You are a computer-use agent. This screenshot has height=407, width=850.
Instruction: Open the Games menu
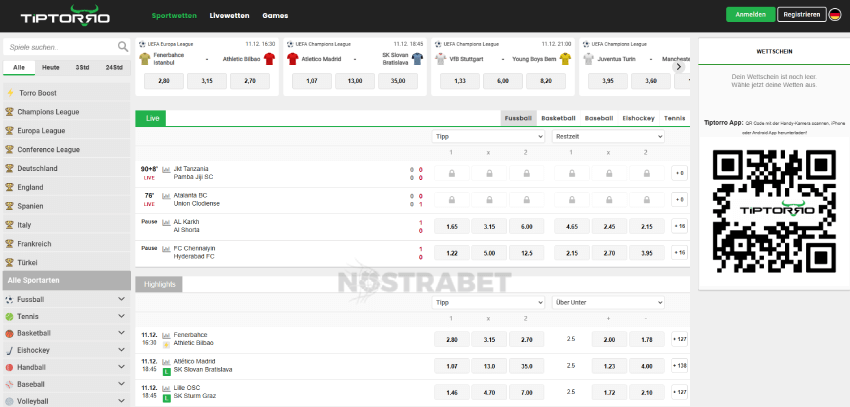[275, 16]
